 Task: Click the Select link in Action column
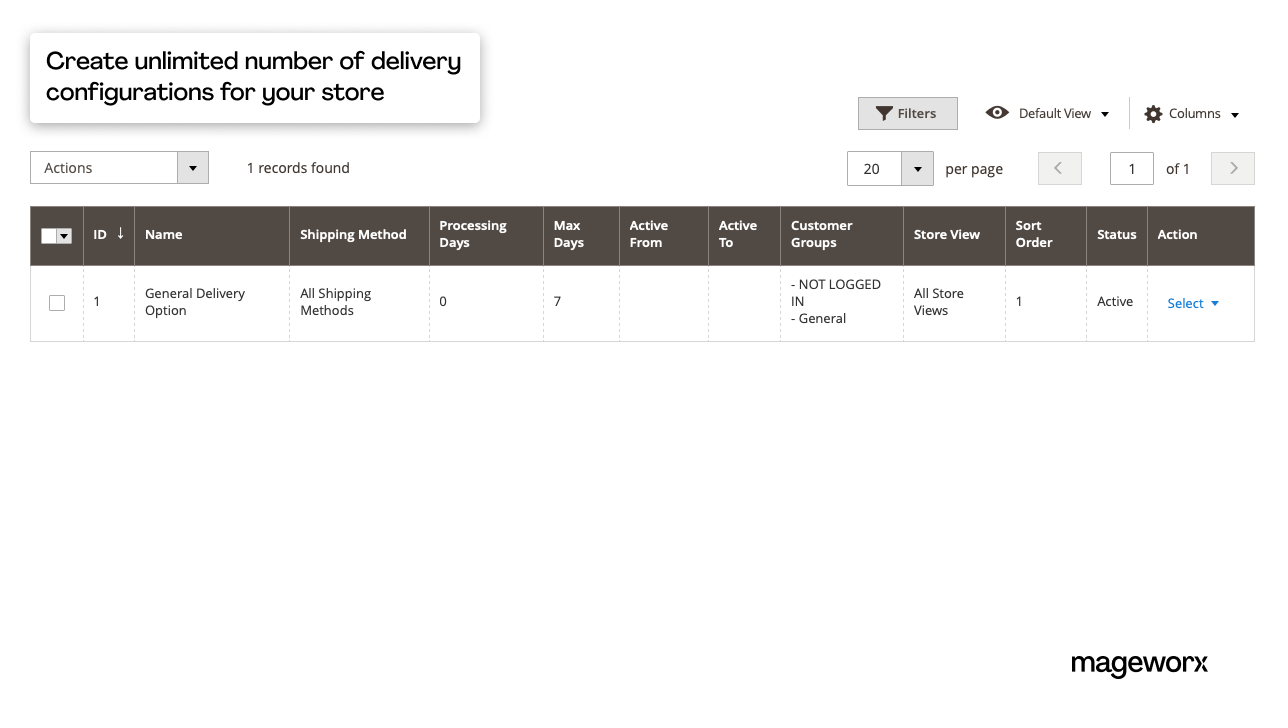pos(1184,303)
